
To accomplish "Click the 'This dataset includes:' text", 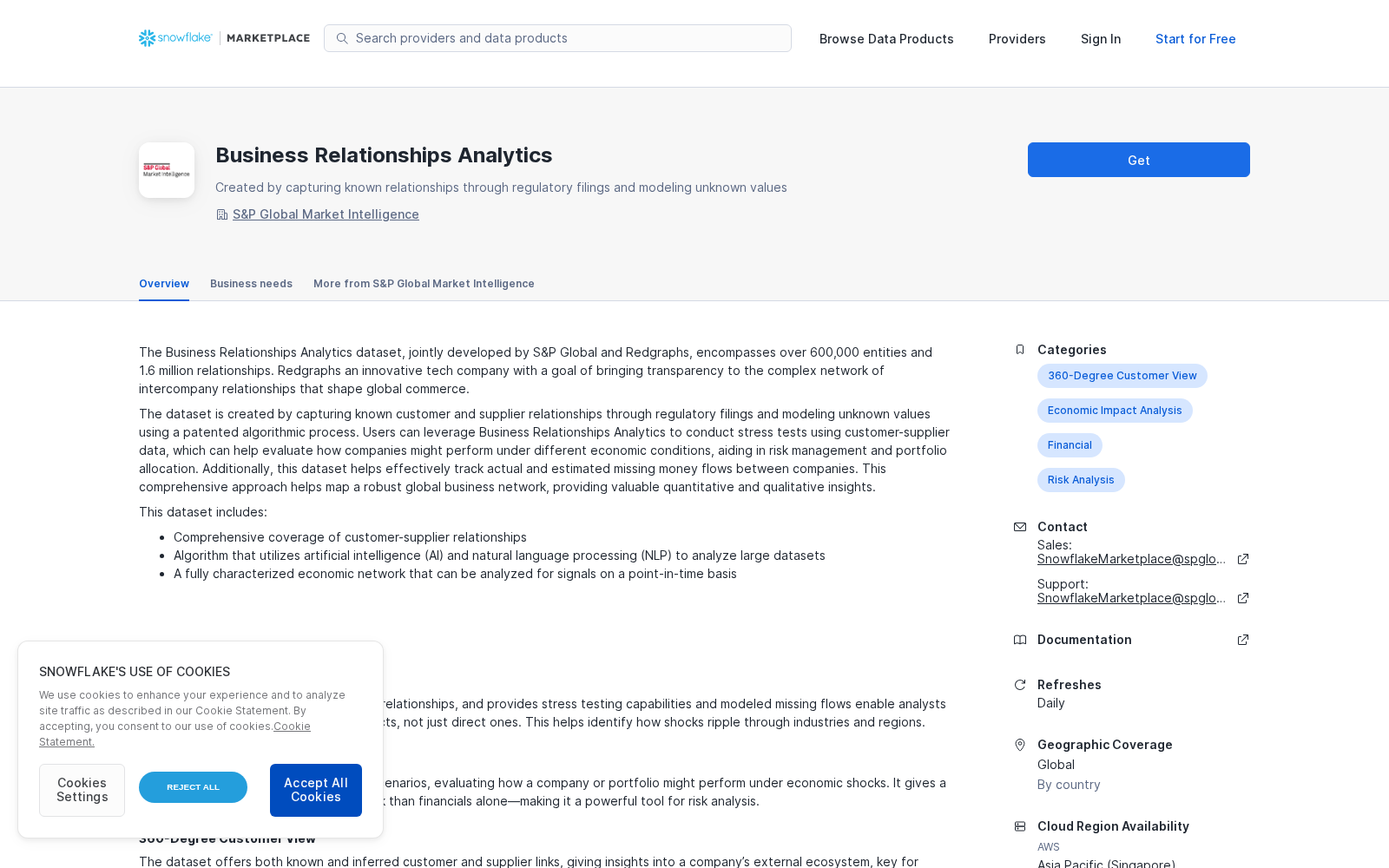I will point(203,512).
